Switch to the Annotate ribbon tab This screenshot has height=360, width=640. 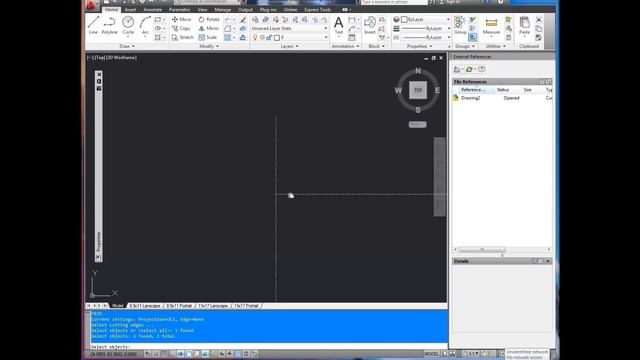(153, 9)
